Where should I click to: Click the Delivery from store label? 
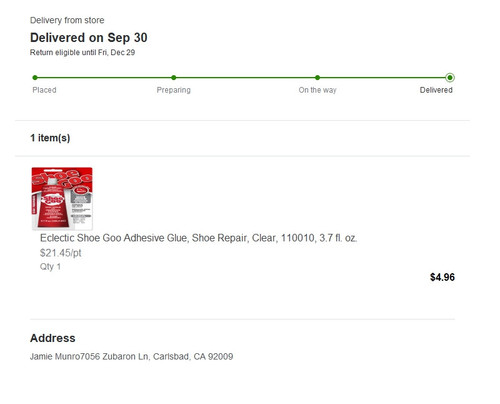pos(67,20)
